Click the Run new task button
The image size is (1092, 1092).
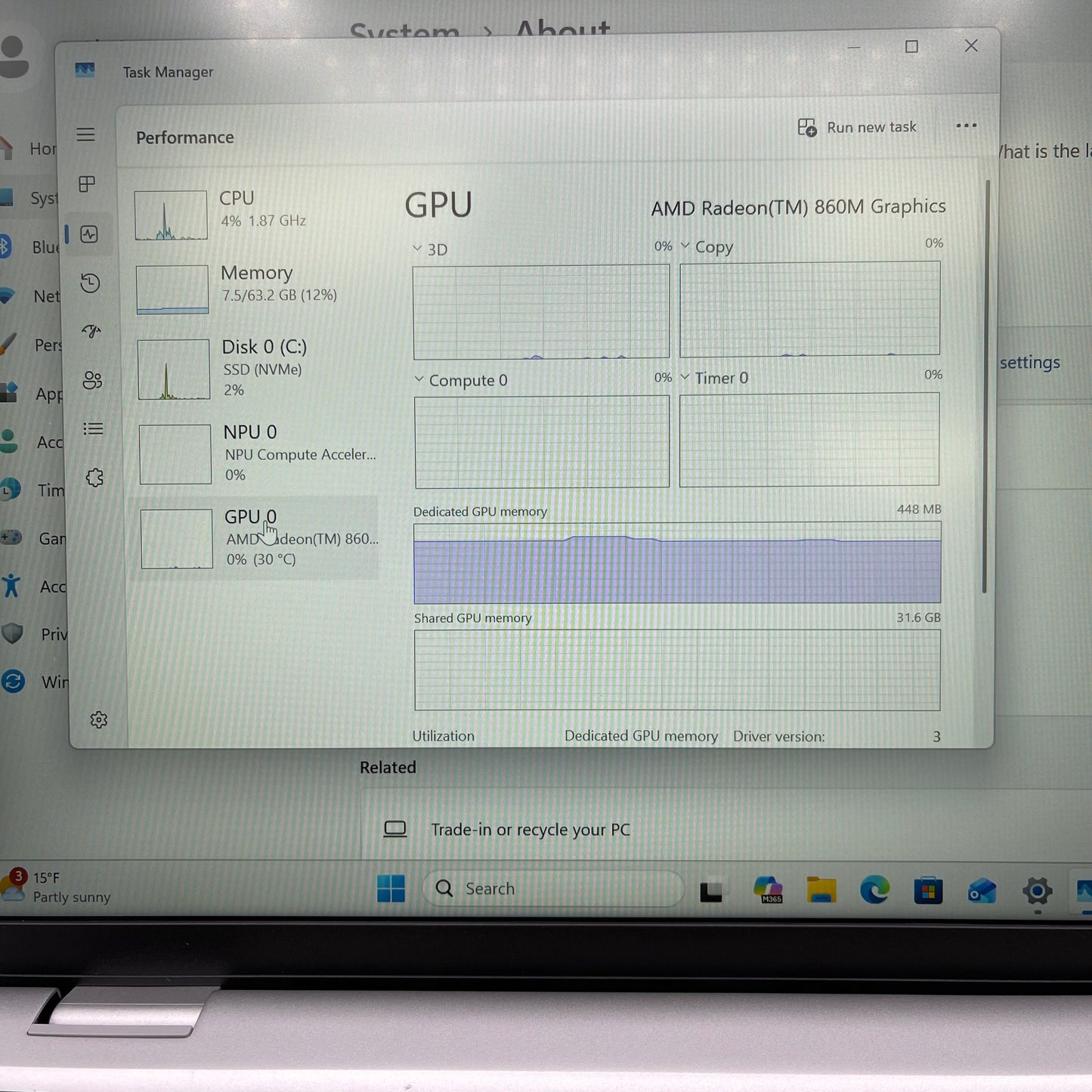click(857, 126)
